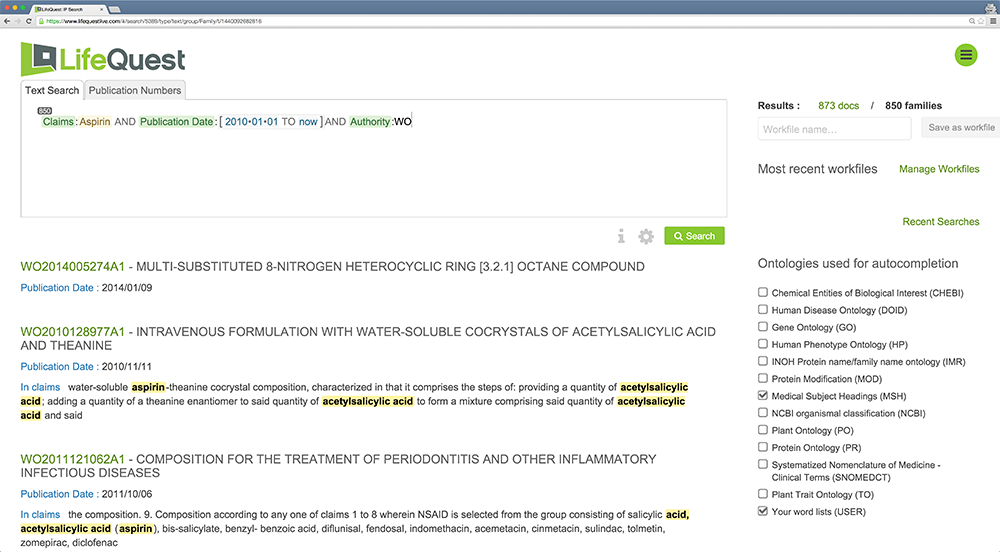
Task: Click browser forward arrow
Action: point(18,21)
